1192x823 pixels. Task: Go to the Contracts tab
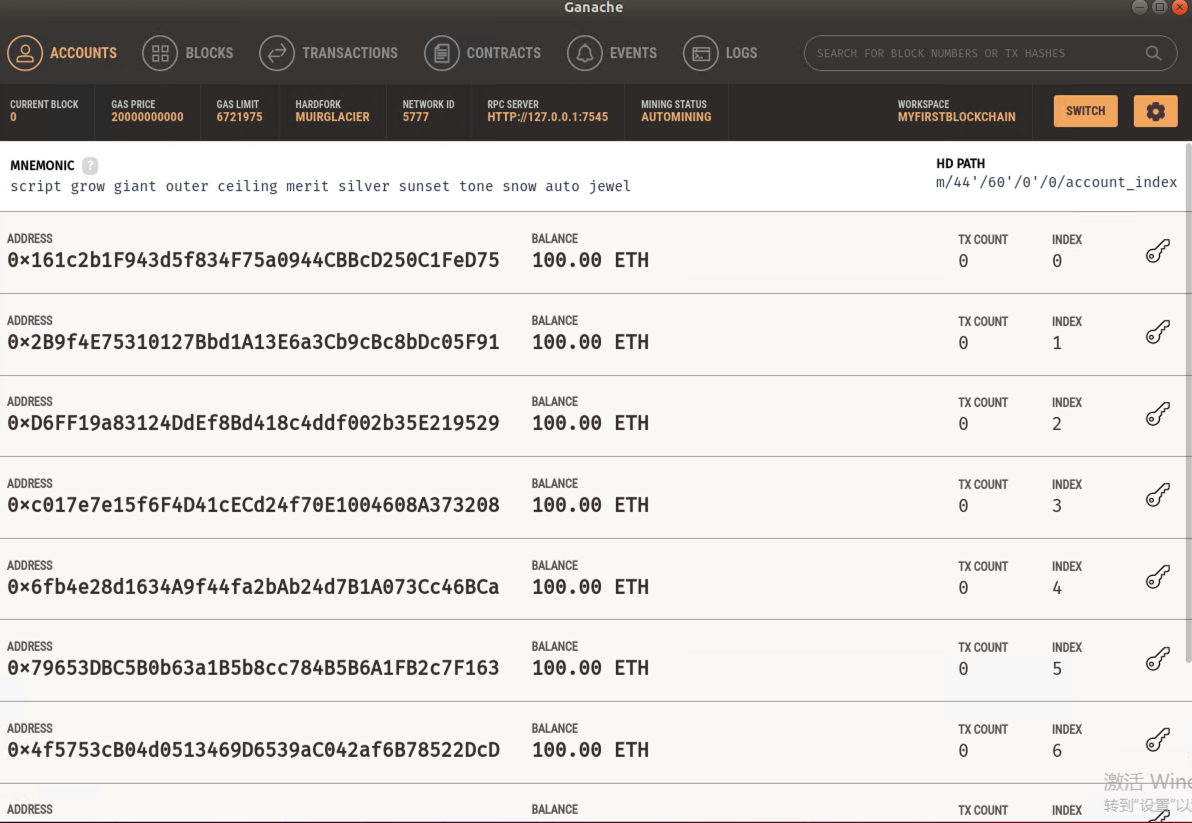coord(483,53)
